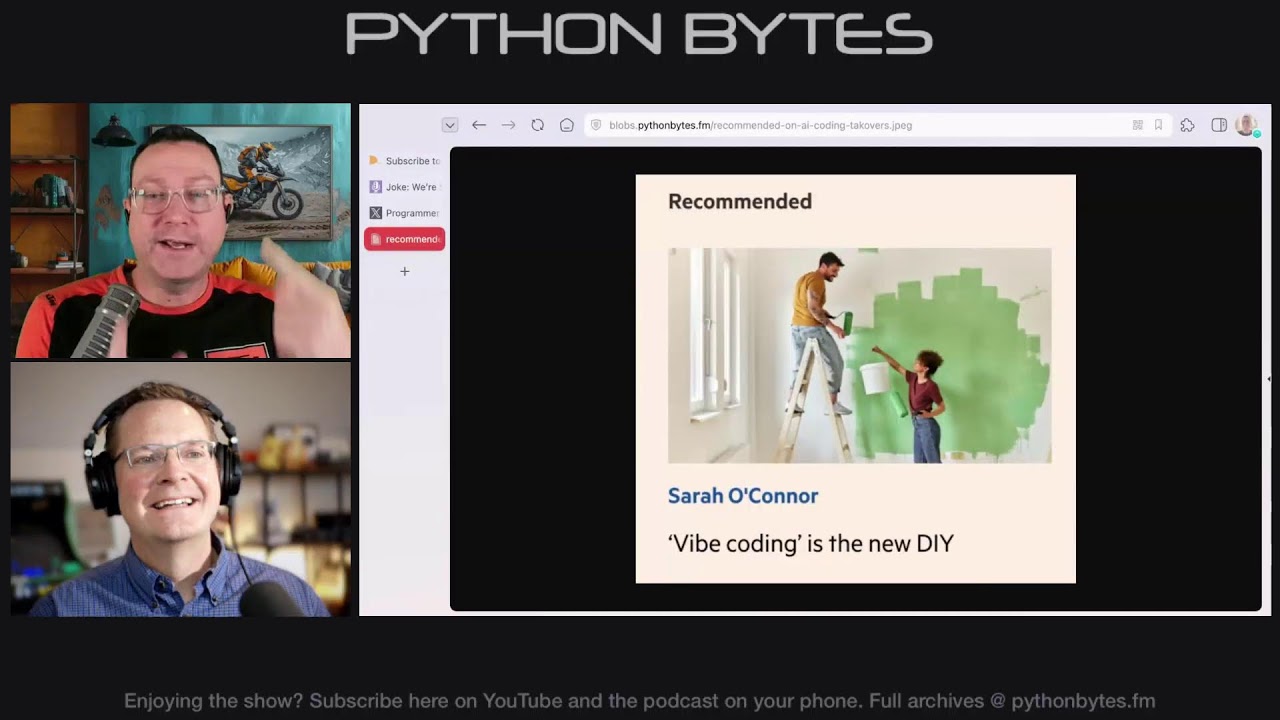
Task: Click the Sarah O'Connor author link
Action: pyautogui.click(x=743, y=496)
